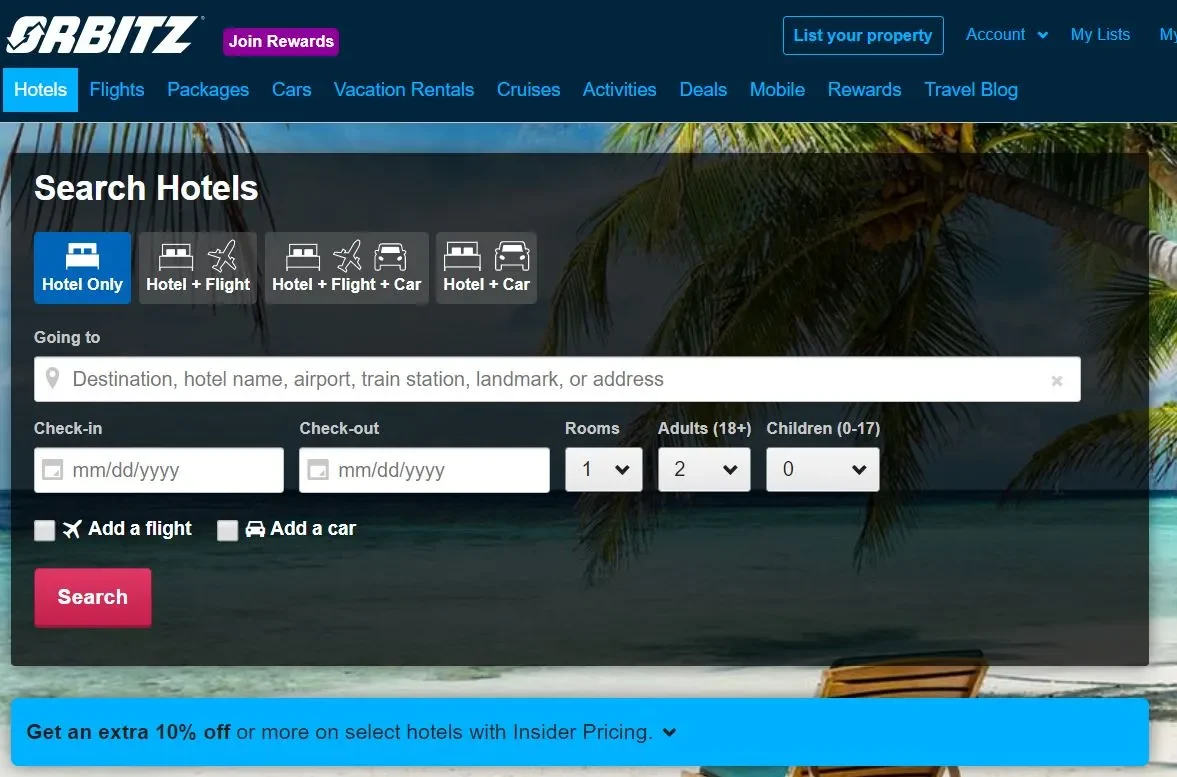Open the Children (0-17) dropdown
This screenshot has height=777, width=1177.
(823, 469)
